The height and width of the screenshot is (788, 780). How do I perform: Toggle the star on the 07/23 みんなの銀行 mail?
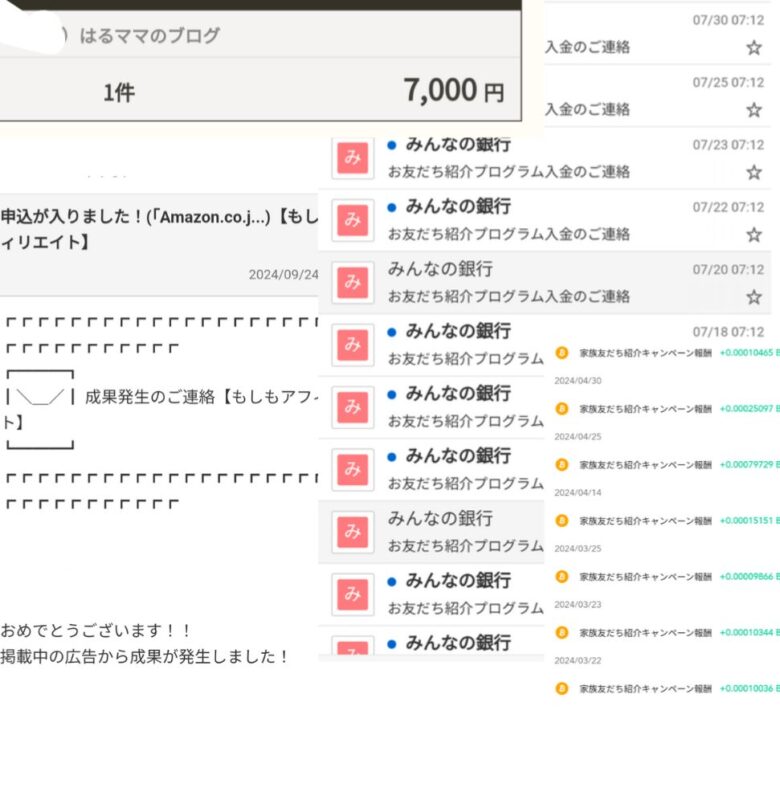pos(753,172)
